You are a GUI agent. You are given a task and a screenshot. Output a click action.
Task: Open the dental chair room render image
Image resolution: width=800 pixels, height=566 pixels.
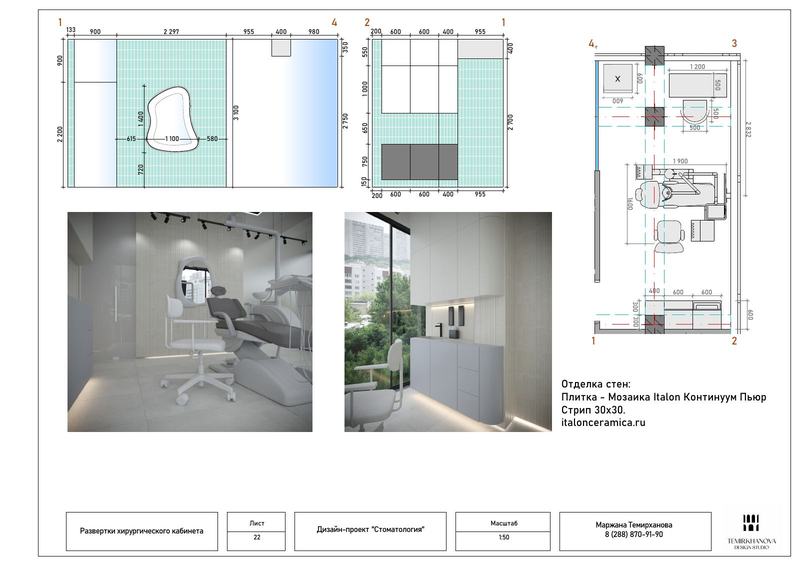pos(190,322)
